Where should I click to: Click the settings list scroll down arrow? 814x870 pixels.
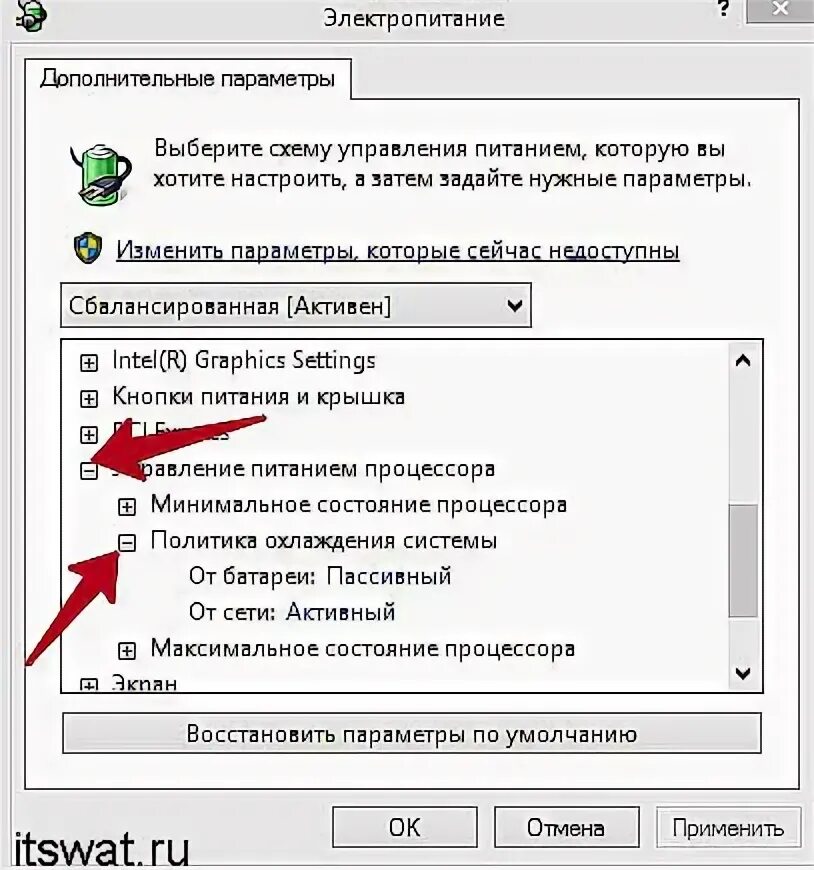(742, 674)
